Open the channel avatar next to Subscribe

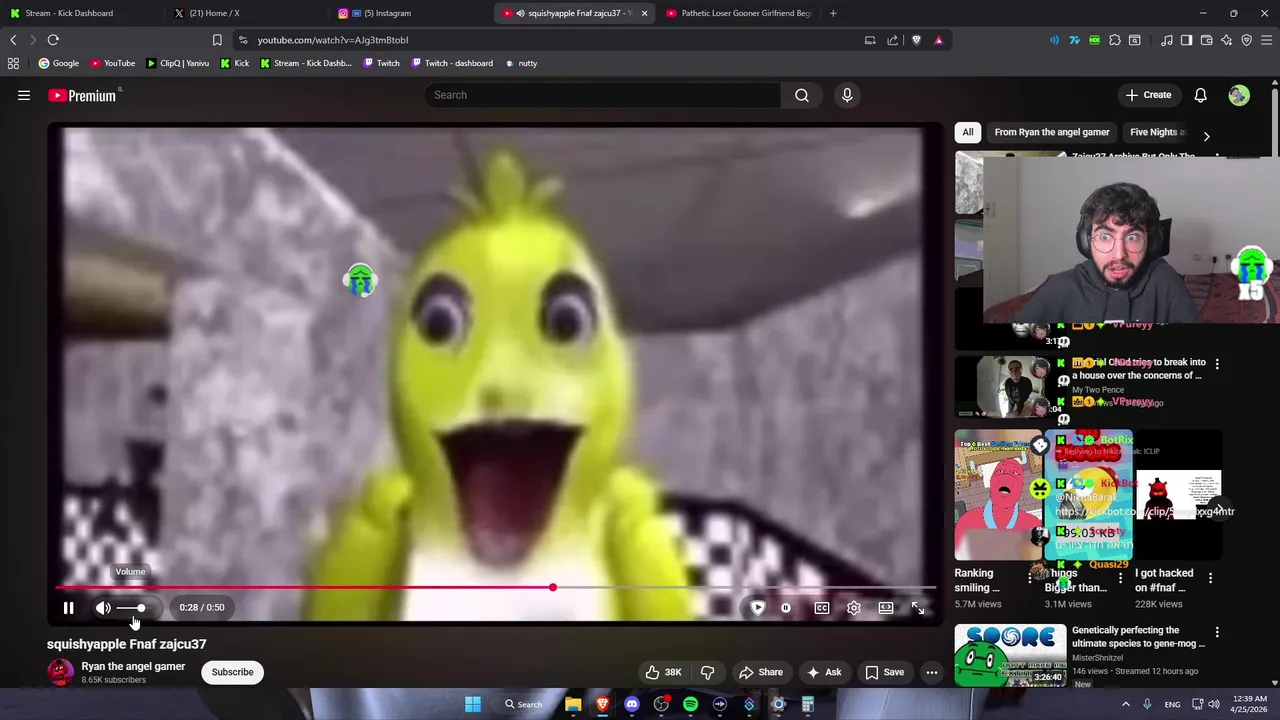[x=60, y=672]
